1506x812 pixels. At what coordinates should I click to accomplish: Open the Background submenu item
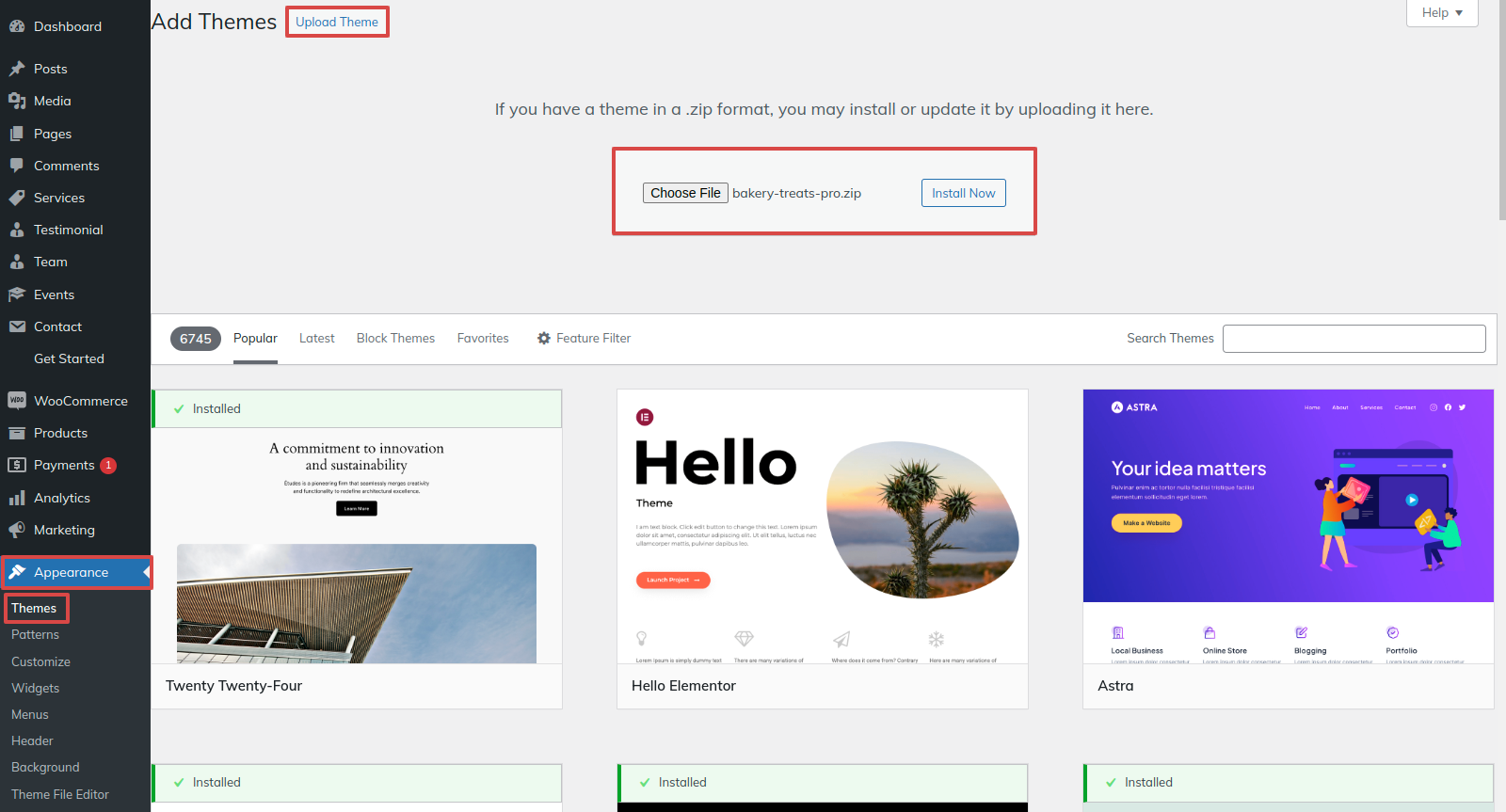click(x=45, y=767)
